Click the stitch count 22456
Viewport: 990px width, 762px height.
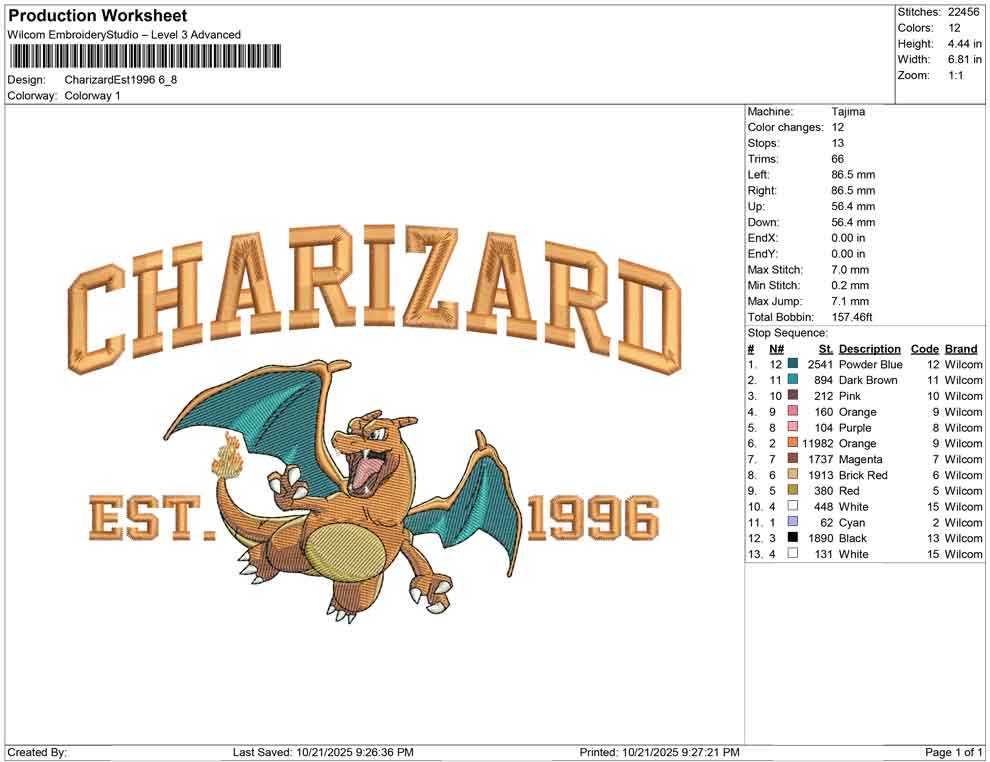pyautogui.click(x=963, y=12)
